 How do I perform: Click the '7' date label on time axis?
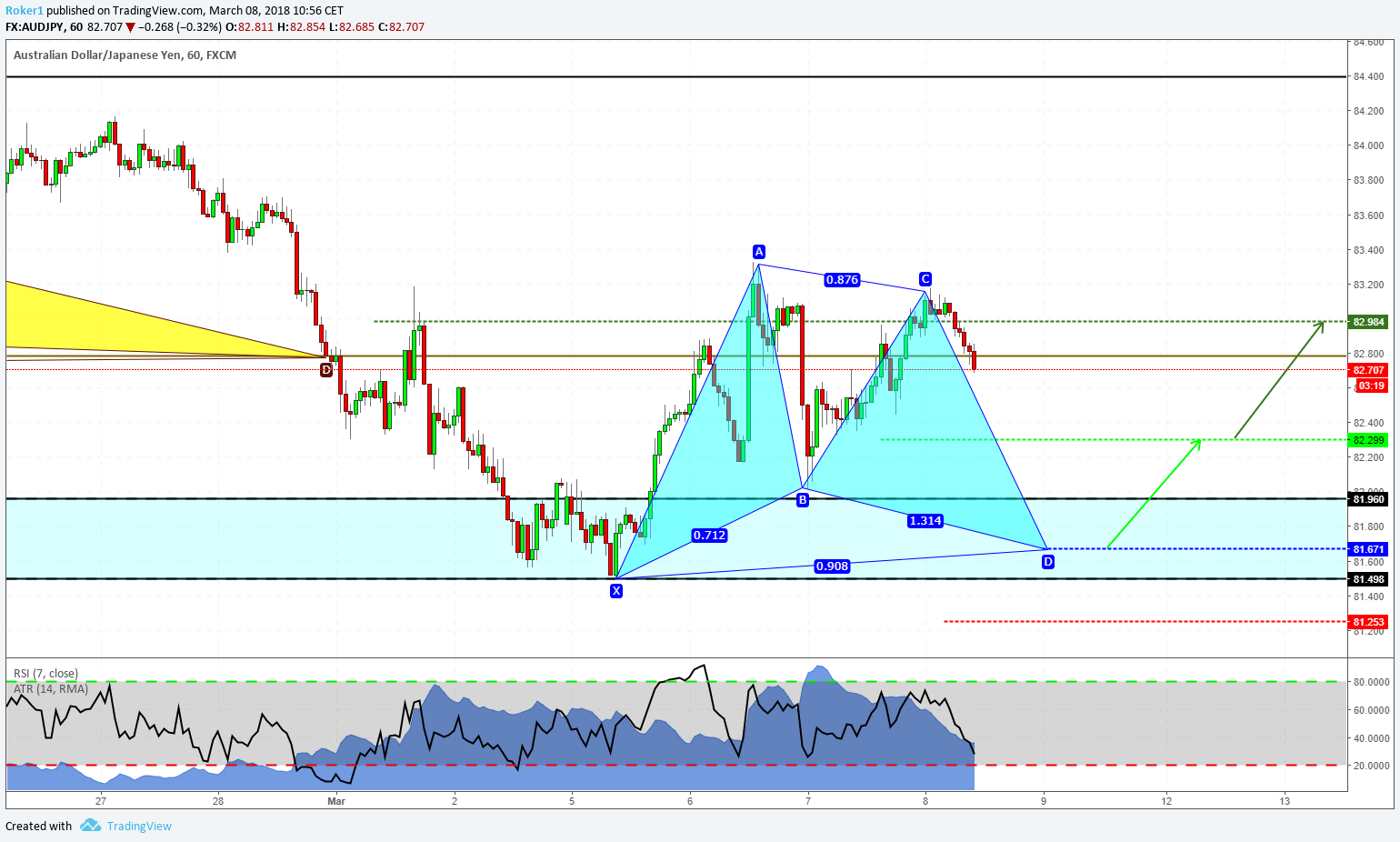point(808,801)
